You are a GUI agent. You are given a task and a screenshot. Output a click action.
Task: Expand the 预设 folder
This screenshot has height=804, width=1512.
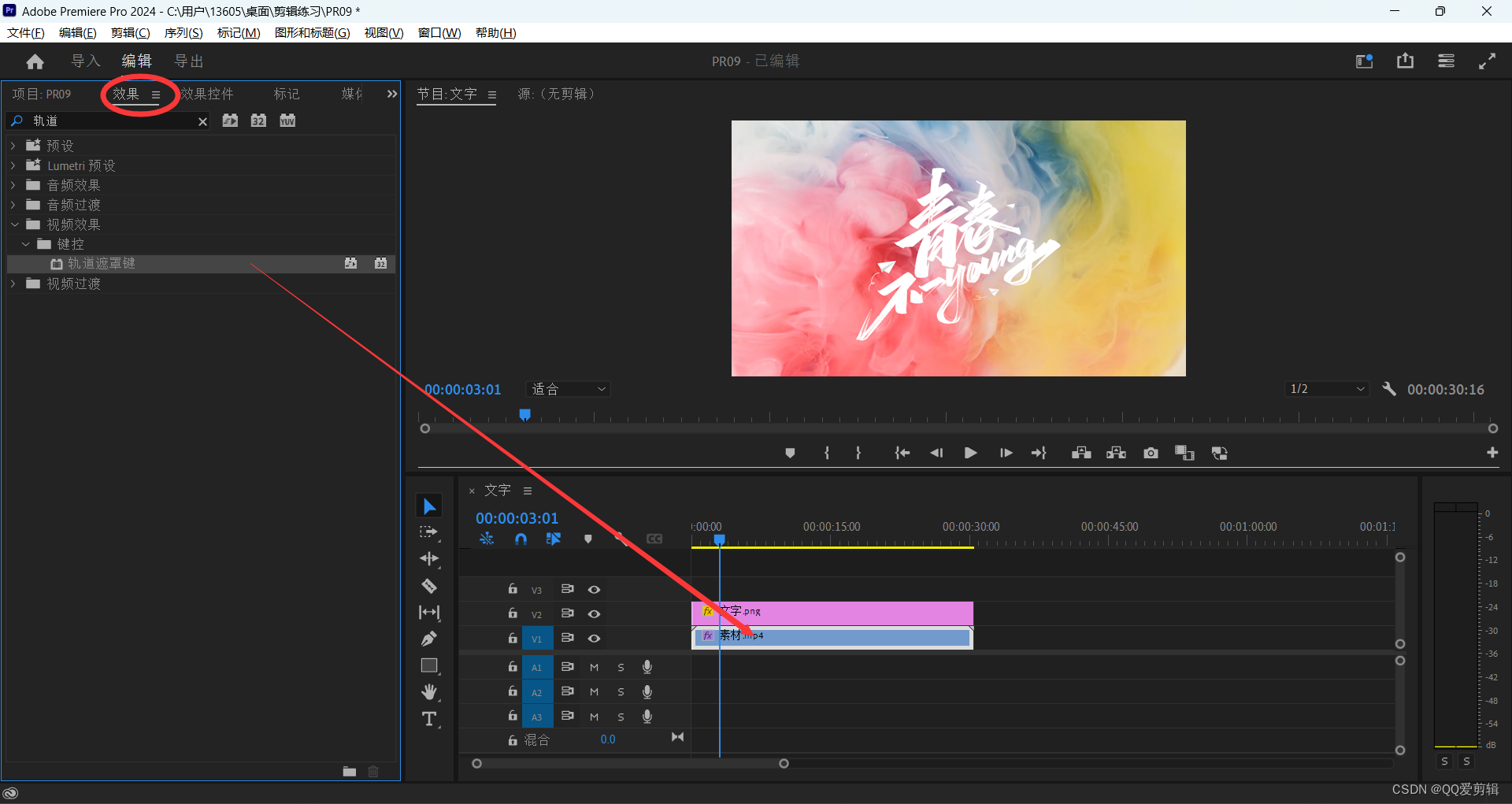coord(13,146)
